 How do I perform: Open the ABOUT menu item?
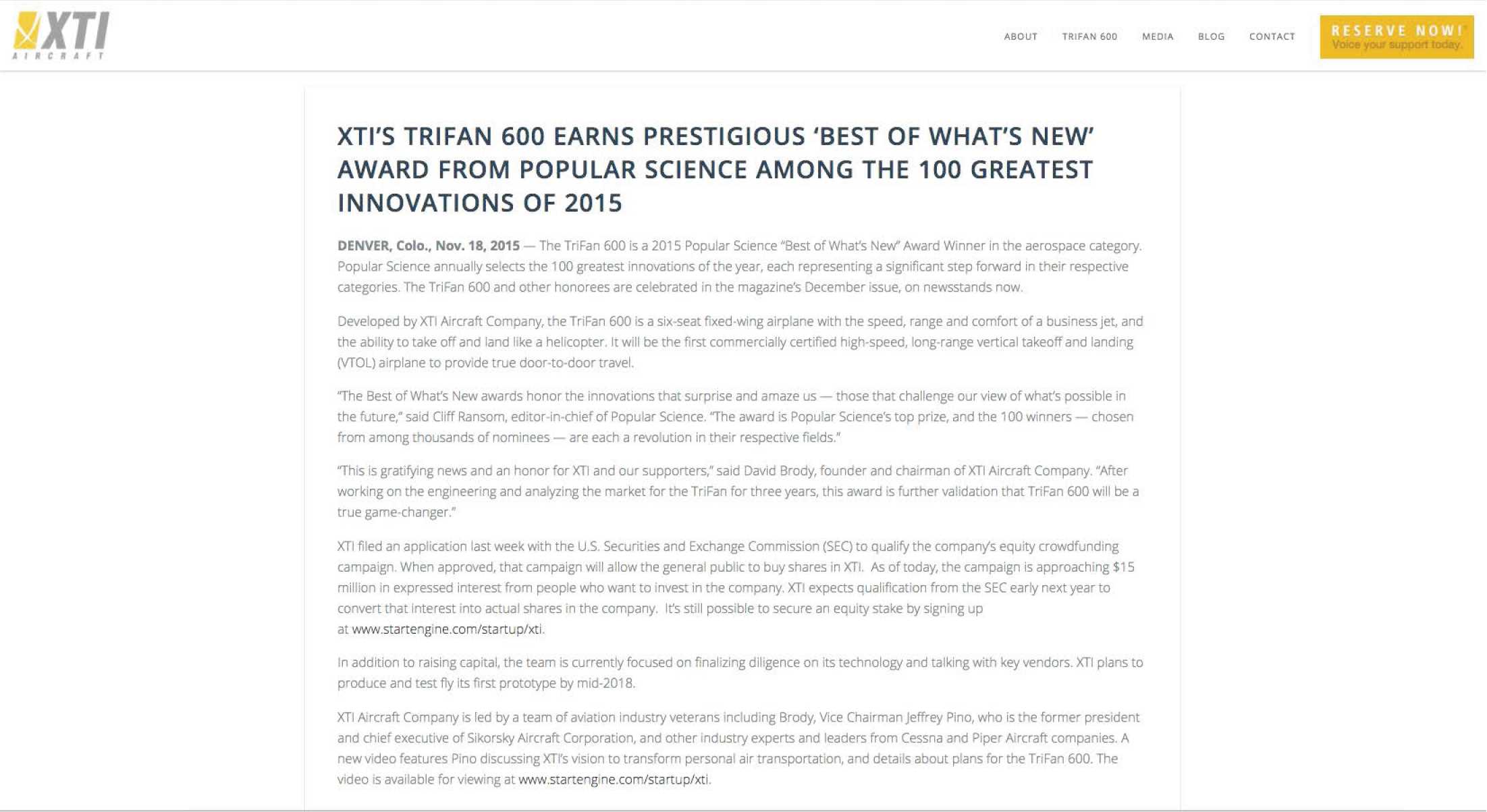pyautogui.click(x=1020, y=36)
